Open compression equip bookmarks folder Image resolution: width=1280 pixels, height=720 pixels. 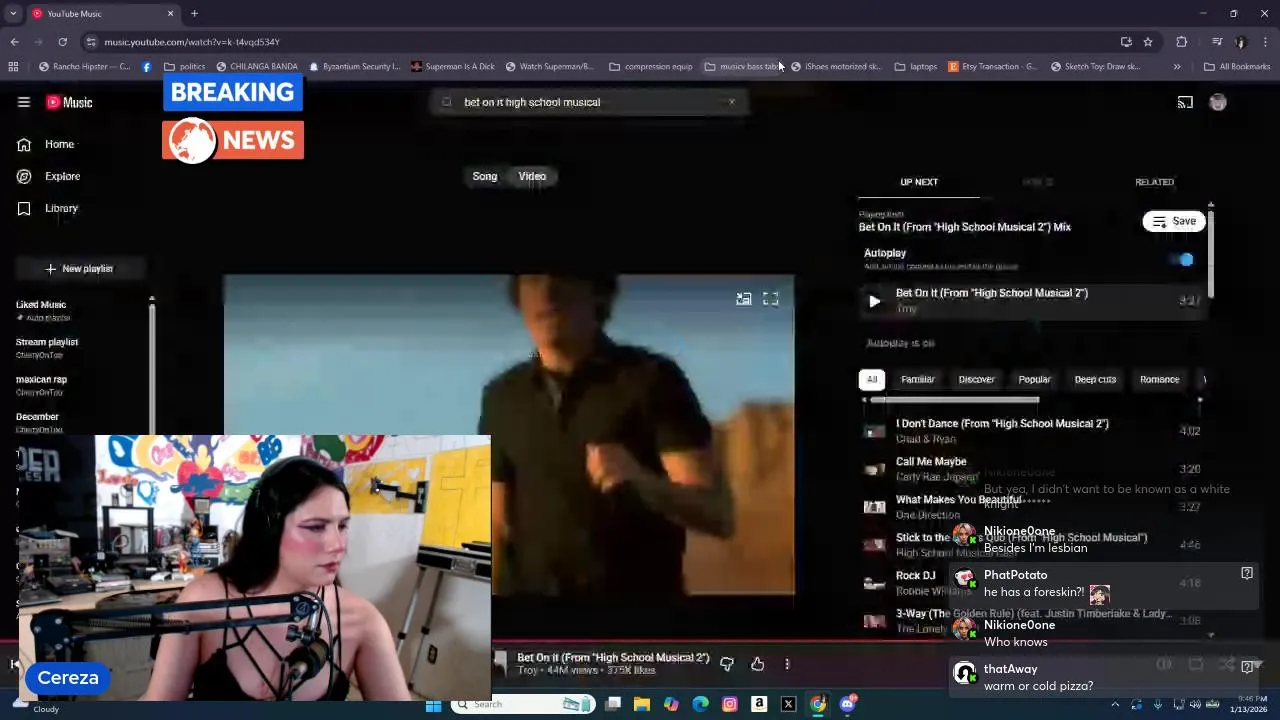(x=651, y=67)
